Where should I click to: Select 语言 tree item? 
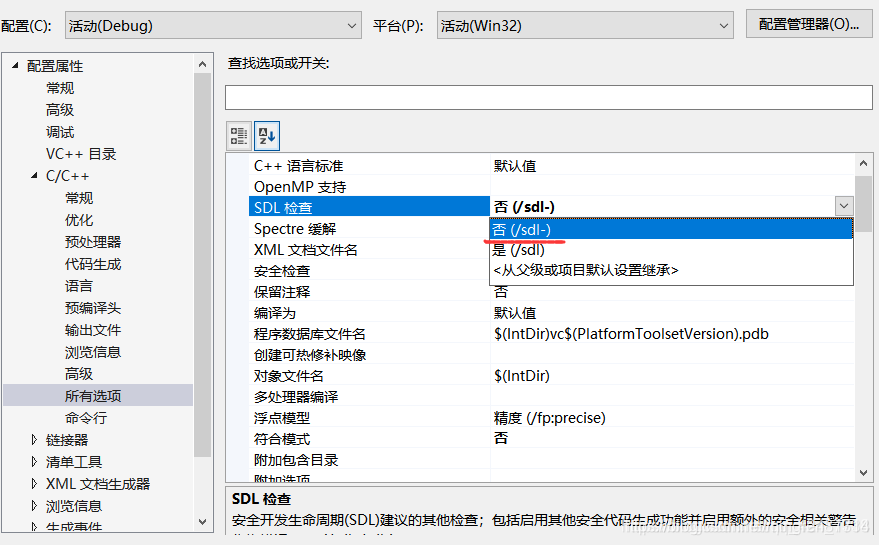[x=79, y=285]
